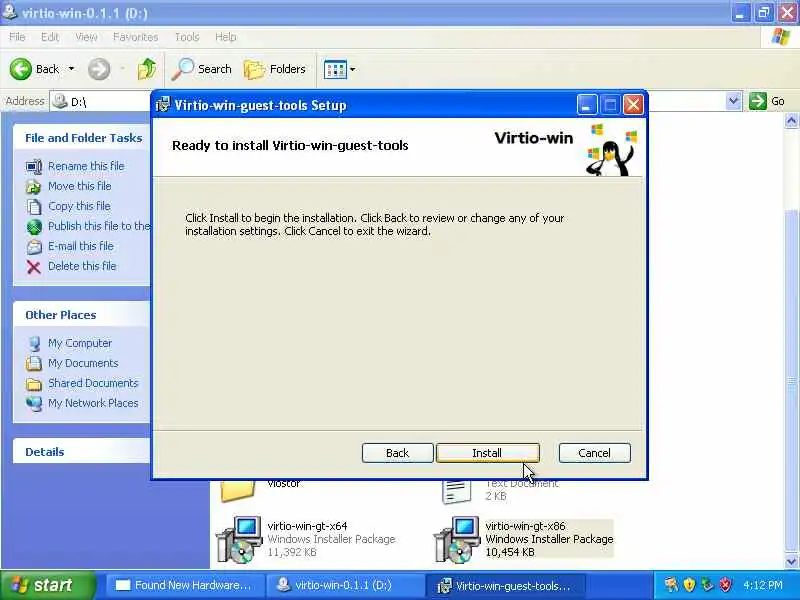
Task: Click Publish this file to the Web
Action: pyautogui.click(x=99, y=226)
